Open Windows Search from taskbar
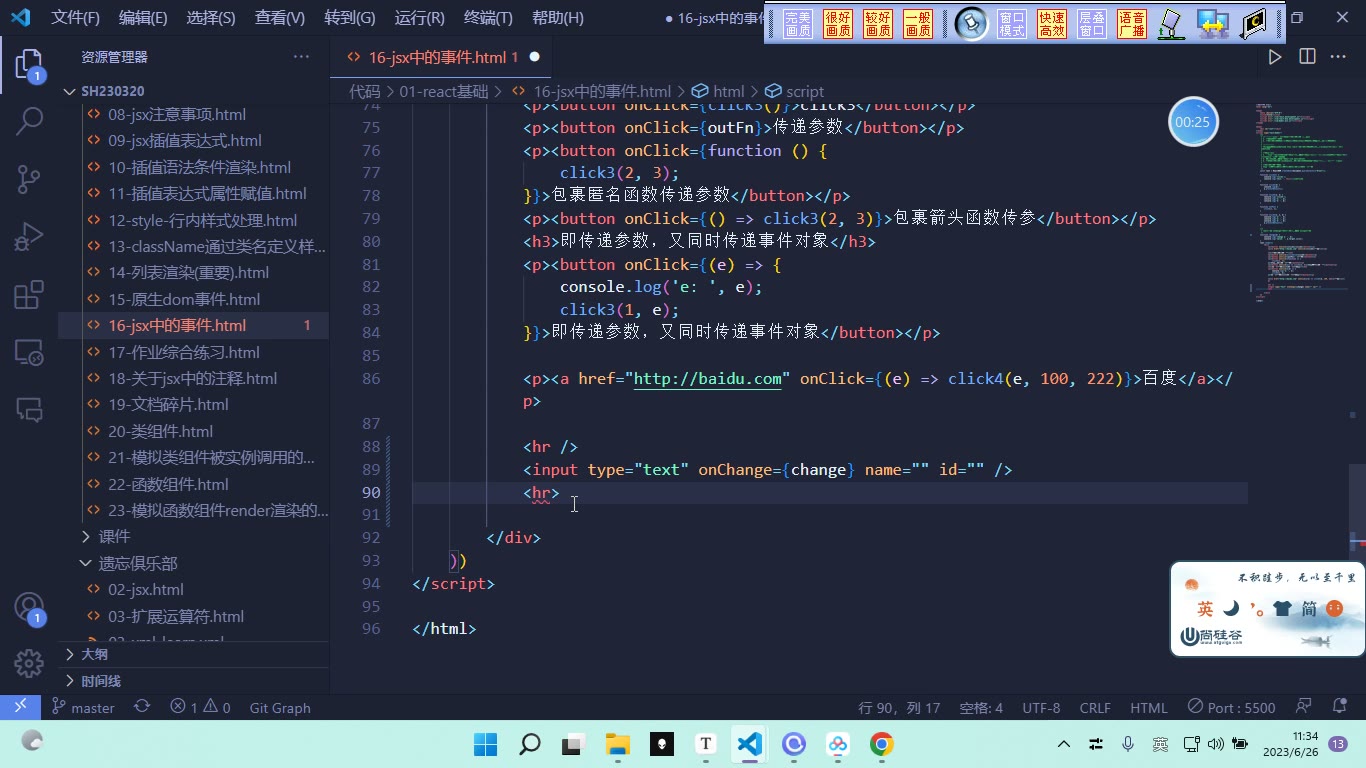This screenshot has height=768, width=1366. tap(530, 744)
